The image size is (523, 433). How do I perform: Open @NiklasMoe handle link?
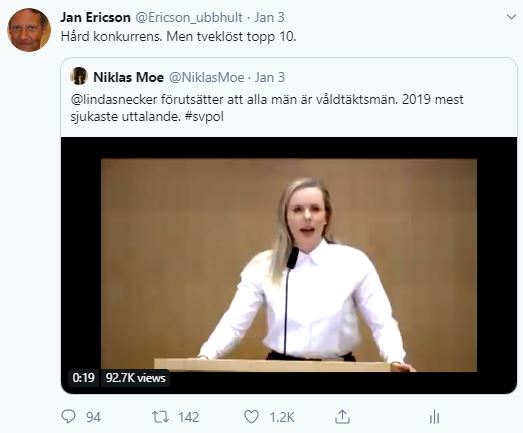tap(207, 77)
